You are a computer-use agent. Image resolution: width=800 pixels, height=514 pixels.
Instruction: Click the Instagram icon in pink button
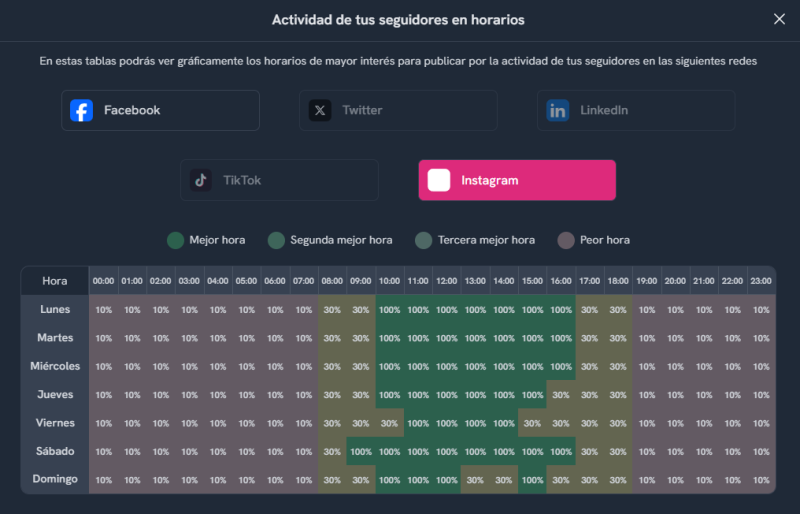tap(439, 180)
